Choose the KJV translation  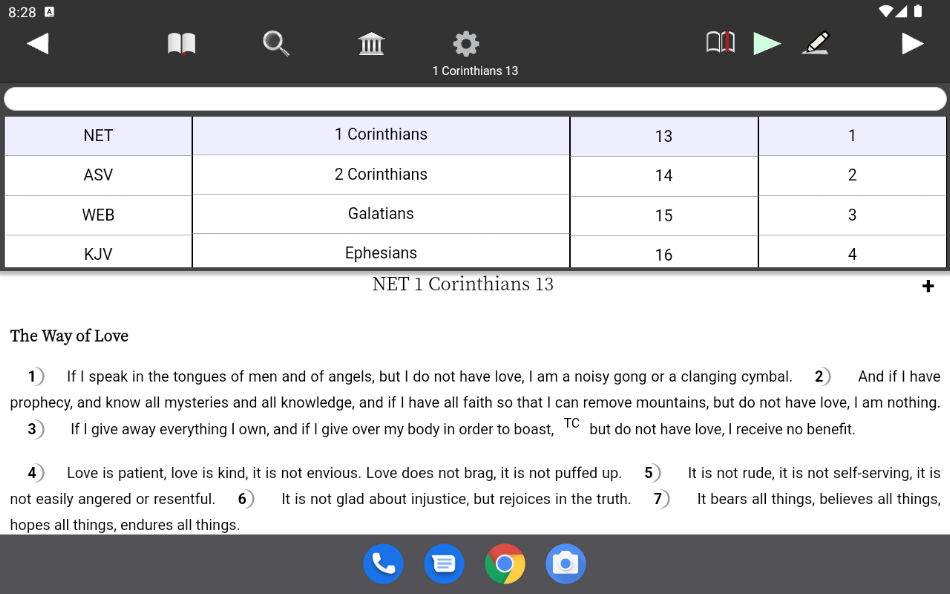click(x=98, y=254)
